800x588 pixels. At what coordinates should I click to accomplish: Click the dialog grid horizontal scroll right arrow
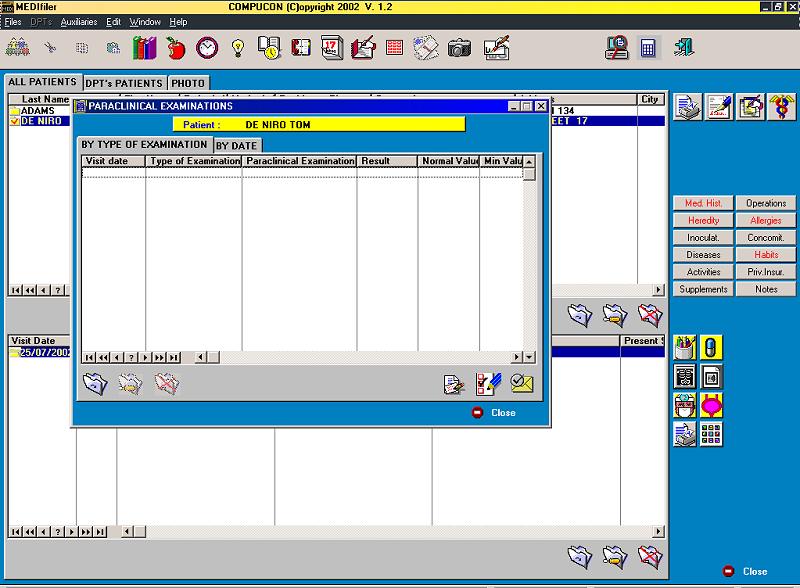[517, 357]
